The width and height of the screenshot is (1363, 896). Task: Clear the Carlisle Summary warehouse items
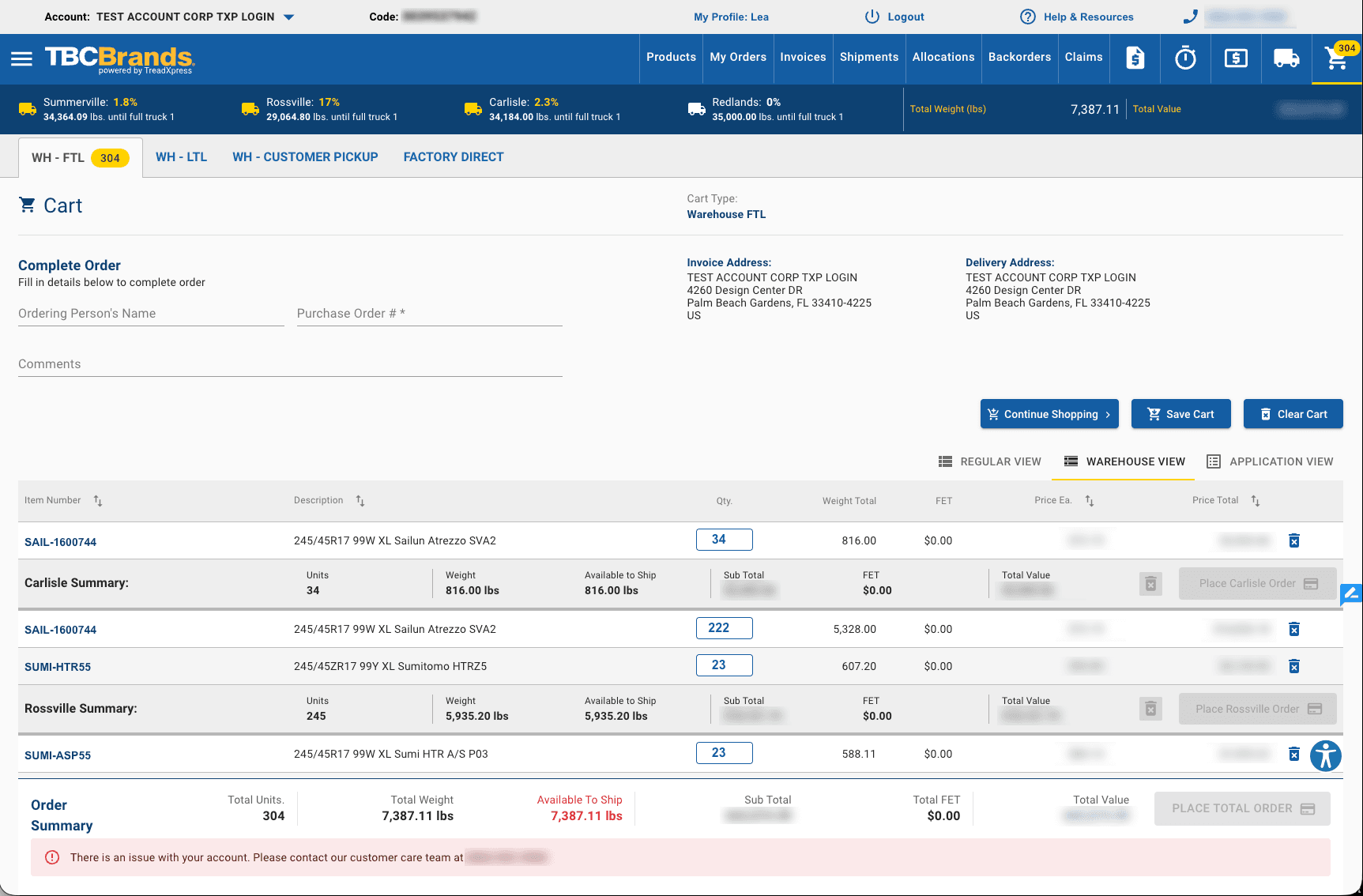click(x=1150, y=584)
